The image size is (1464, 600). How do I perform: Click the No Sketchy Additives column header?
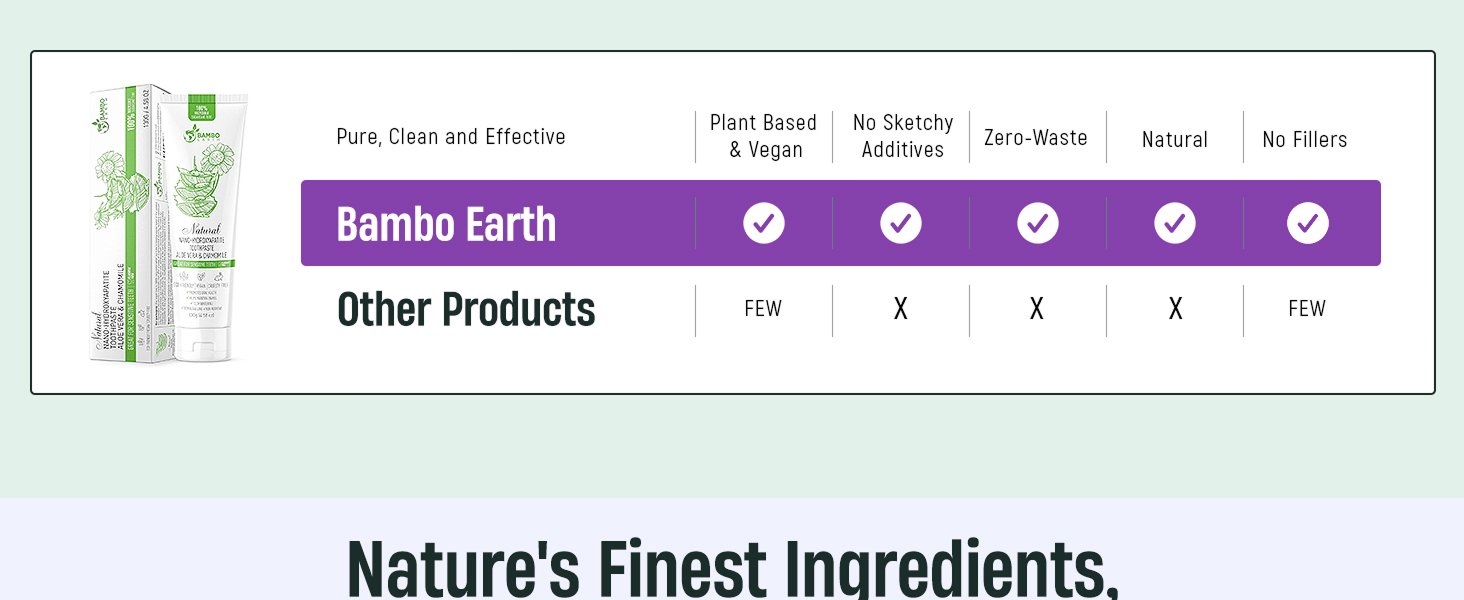pyautogui.click(x=903, y=136)
